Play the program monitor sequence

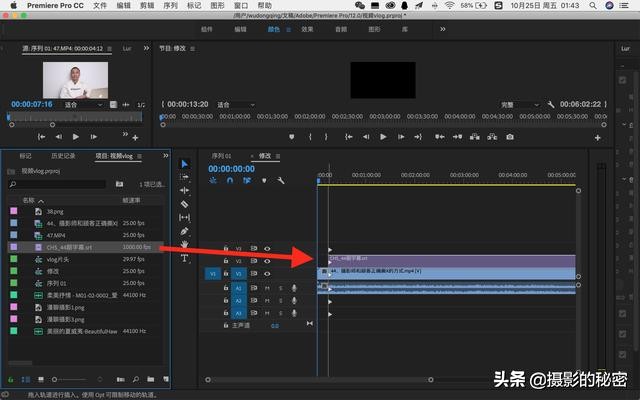click(383, 137)
